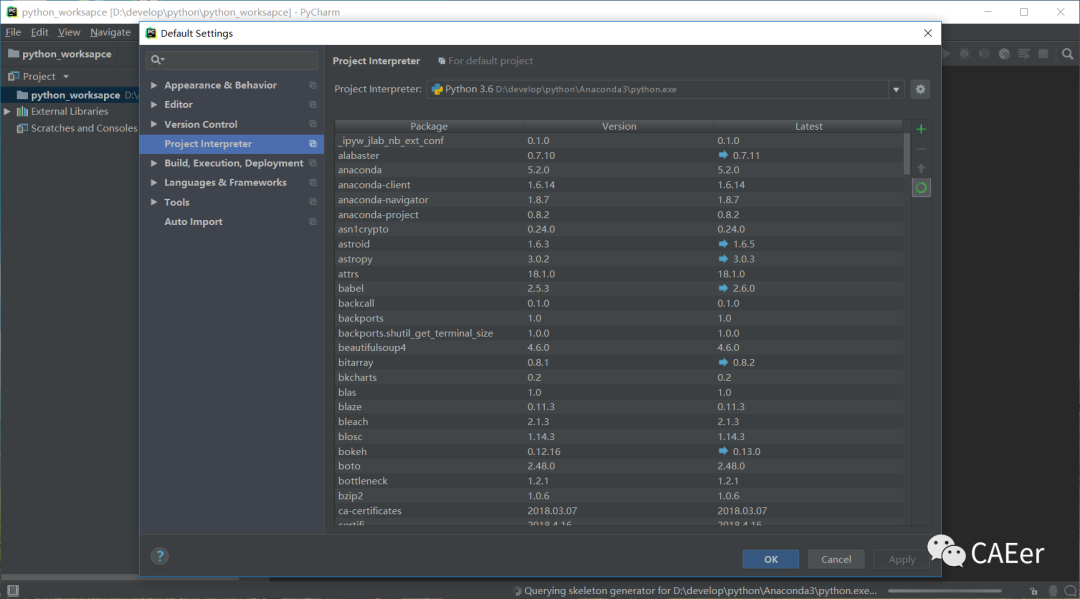Viewport: 1080px width, 599px height.
Task: Click project-scope icon beside Editor
Action: point(313,105)
